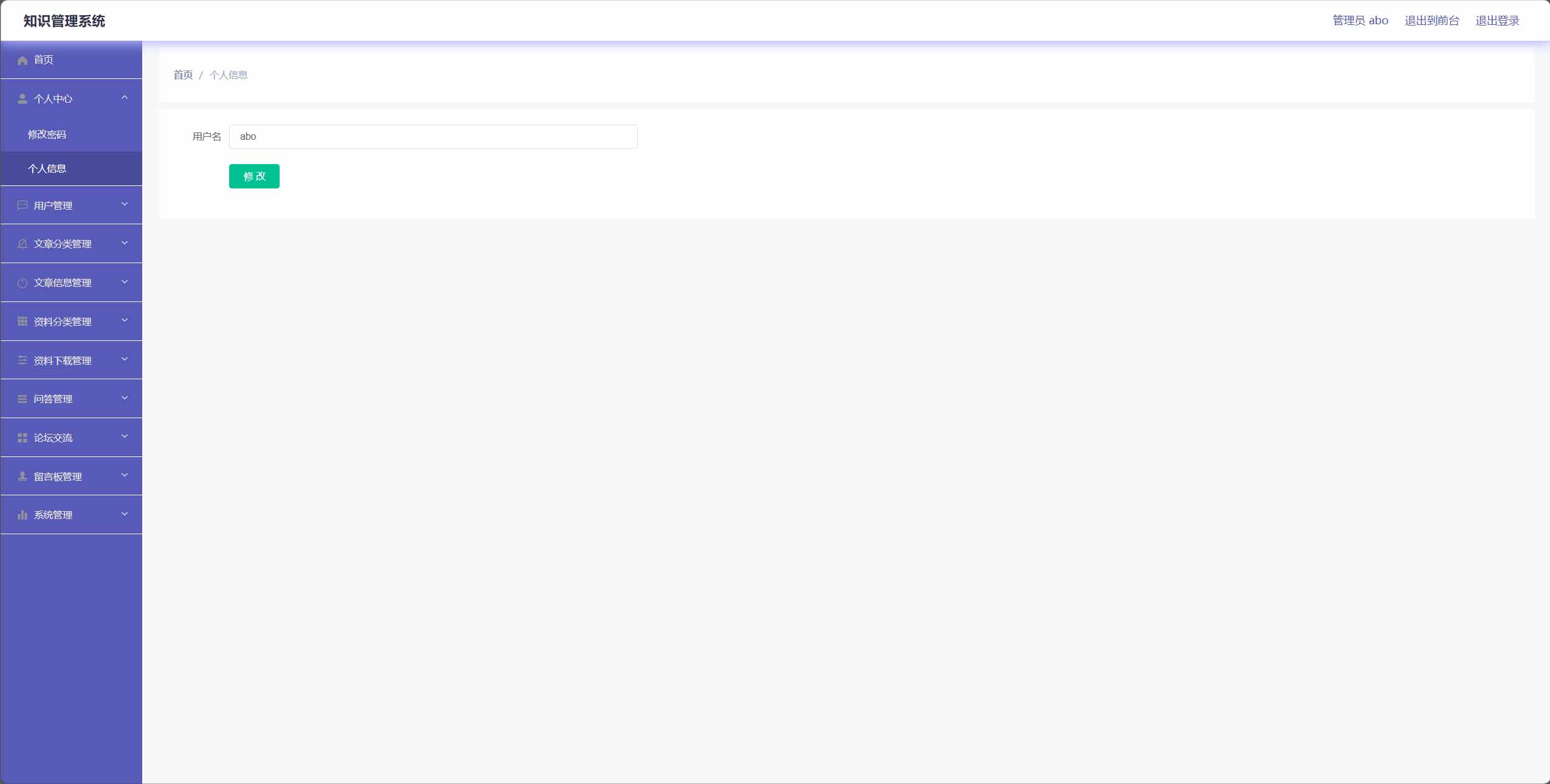Click the bar chart icon beside 系统管理
Viewport: 1550px width, 784px height.
click(22, 515)
